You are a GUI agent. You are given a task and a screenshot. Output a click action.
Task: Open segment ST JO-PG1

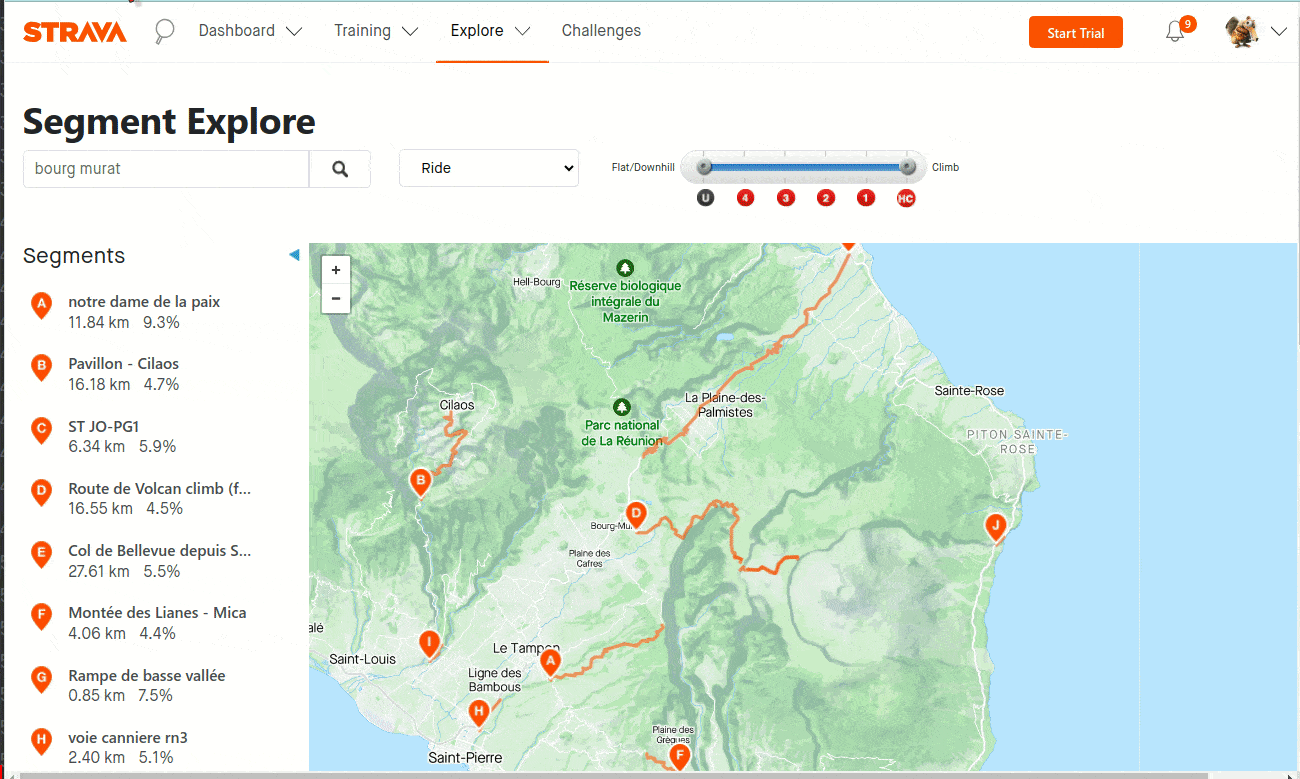tap(104, 426)
